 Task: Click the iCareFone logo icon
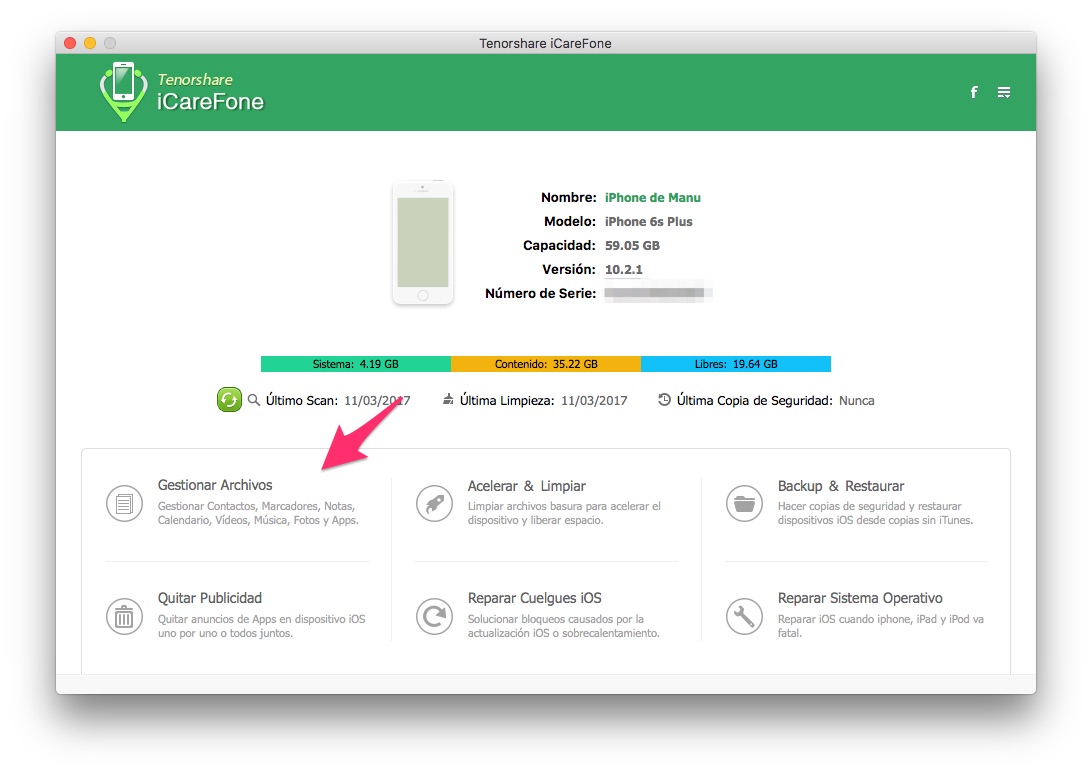click(124, 91)
